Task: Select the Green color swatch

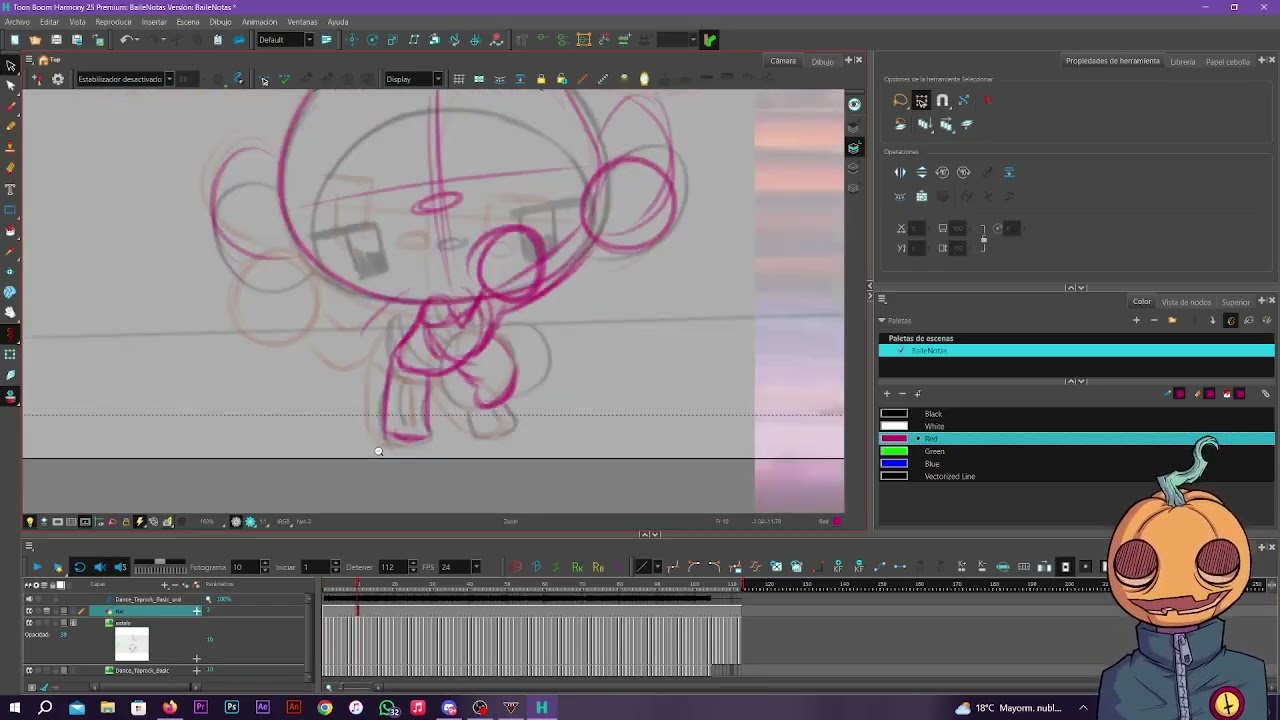Action: point(894,451)
